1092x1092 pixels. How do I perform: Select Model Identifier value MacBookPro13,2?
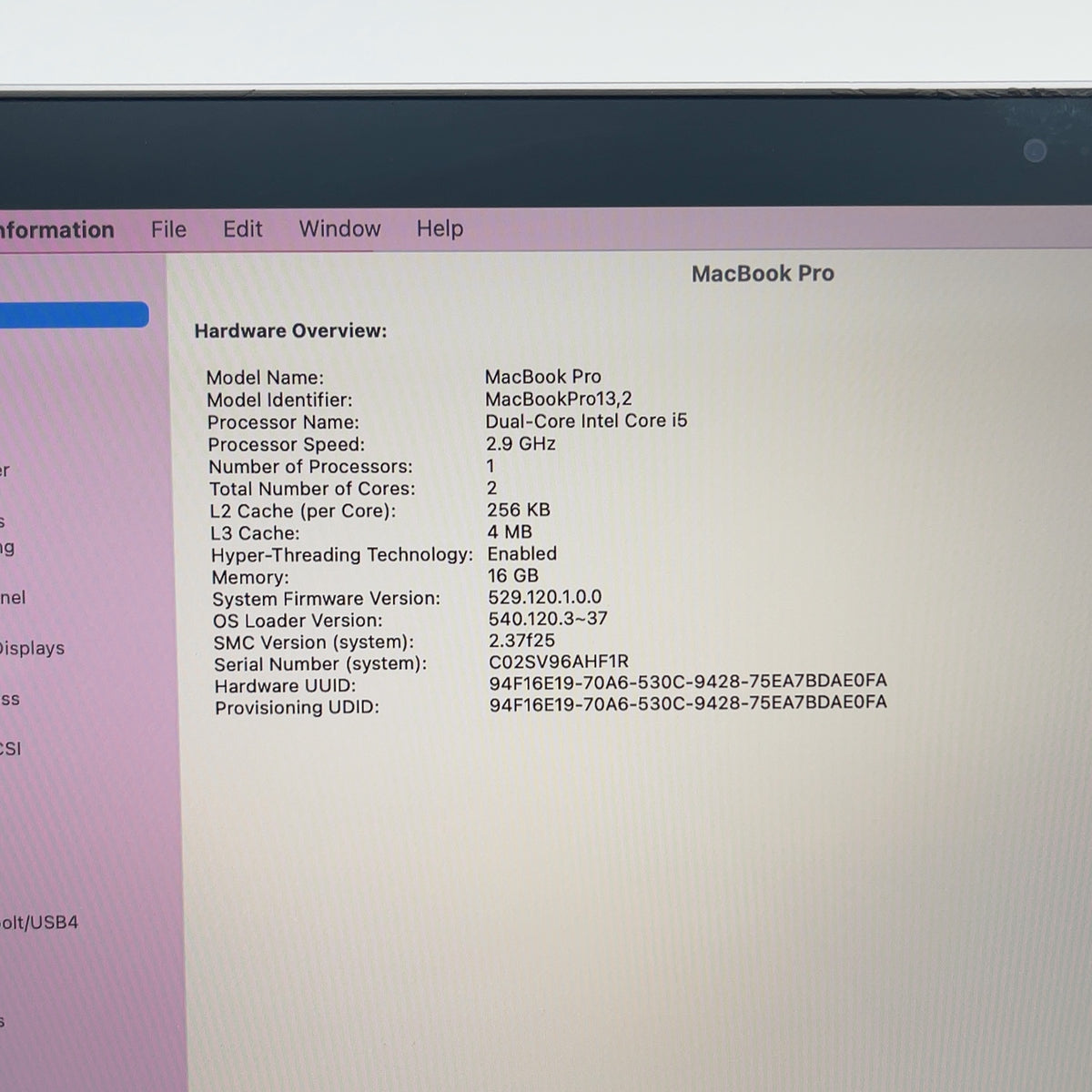pyautogui.click(x=558, y=399)
